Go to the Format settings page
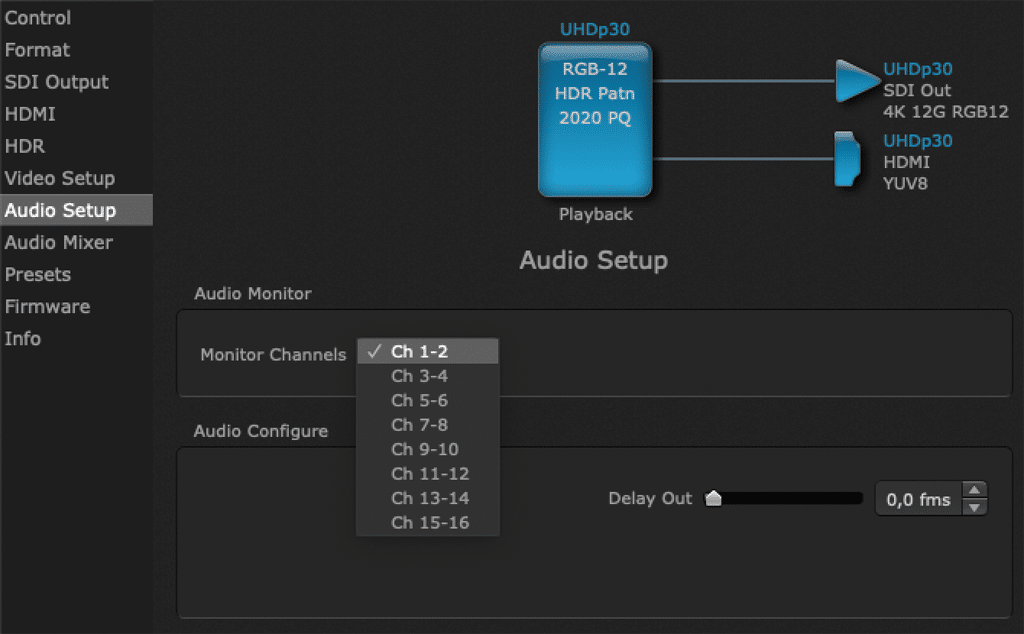The width and height of the screenshot is (1024, 634). point(38,50)
